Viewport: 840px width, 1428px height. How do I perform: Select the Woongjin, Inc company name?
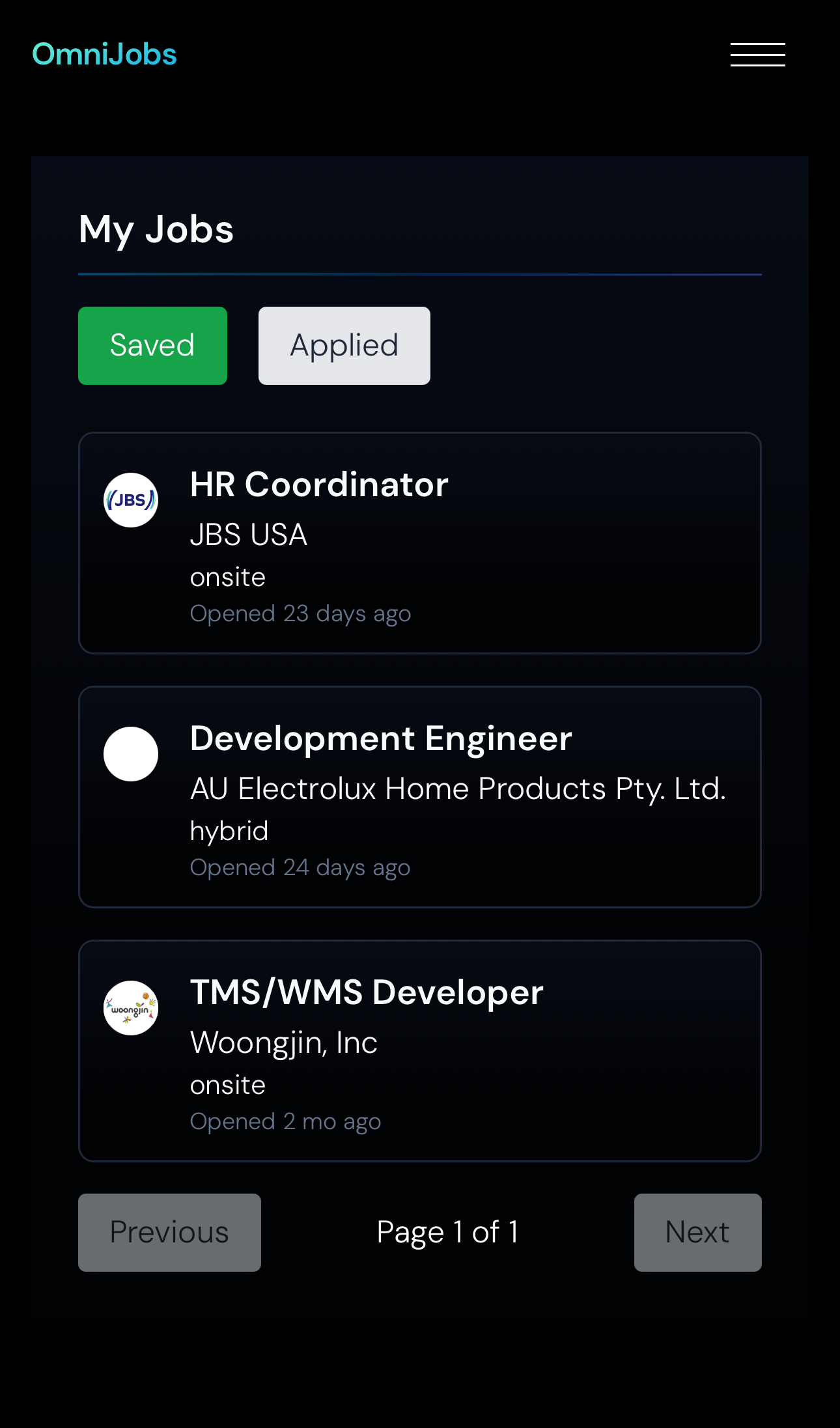coord(283,1043)
